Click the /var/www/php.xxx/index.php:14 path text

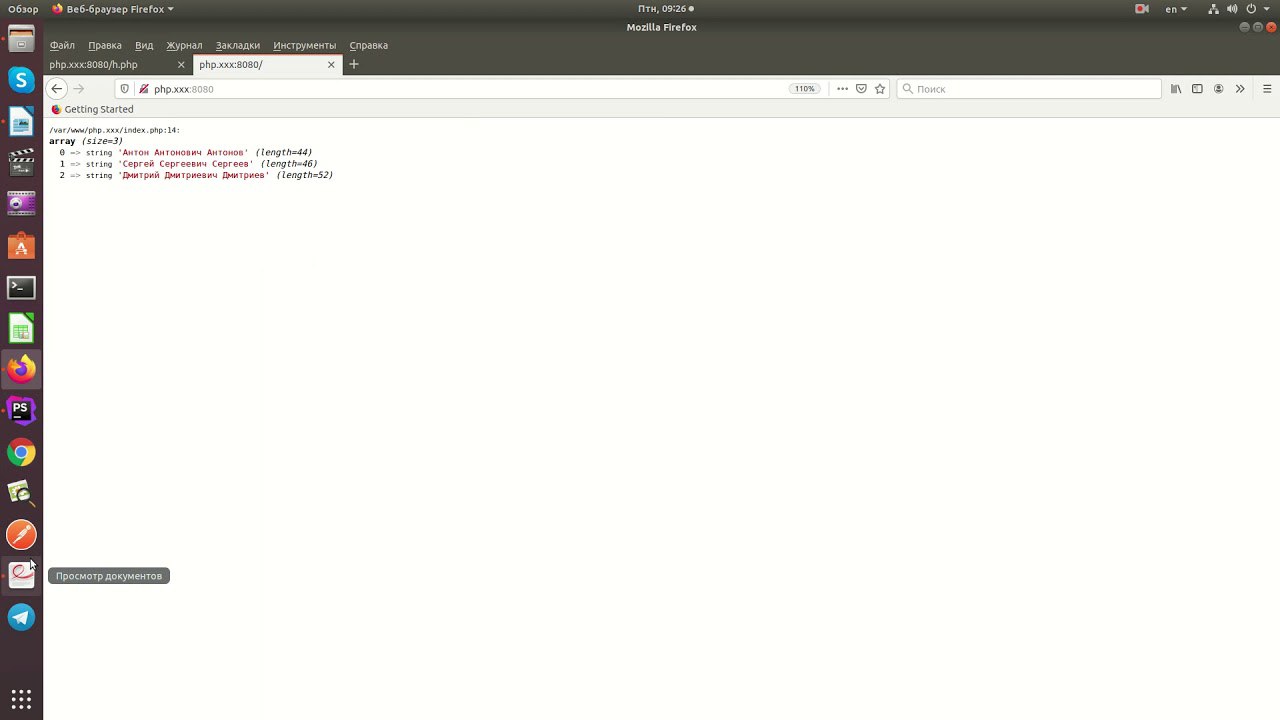[x=114, y=130]
